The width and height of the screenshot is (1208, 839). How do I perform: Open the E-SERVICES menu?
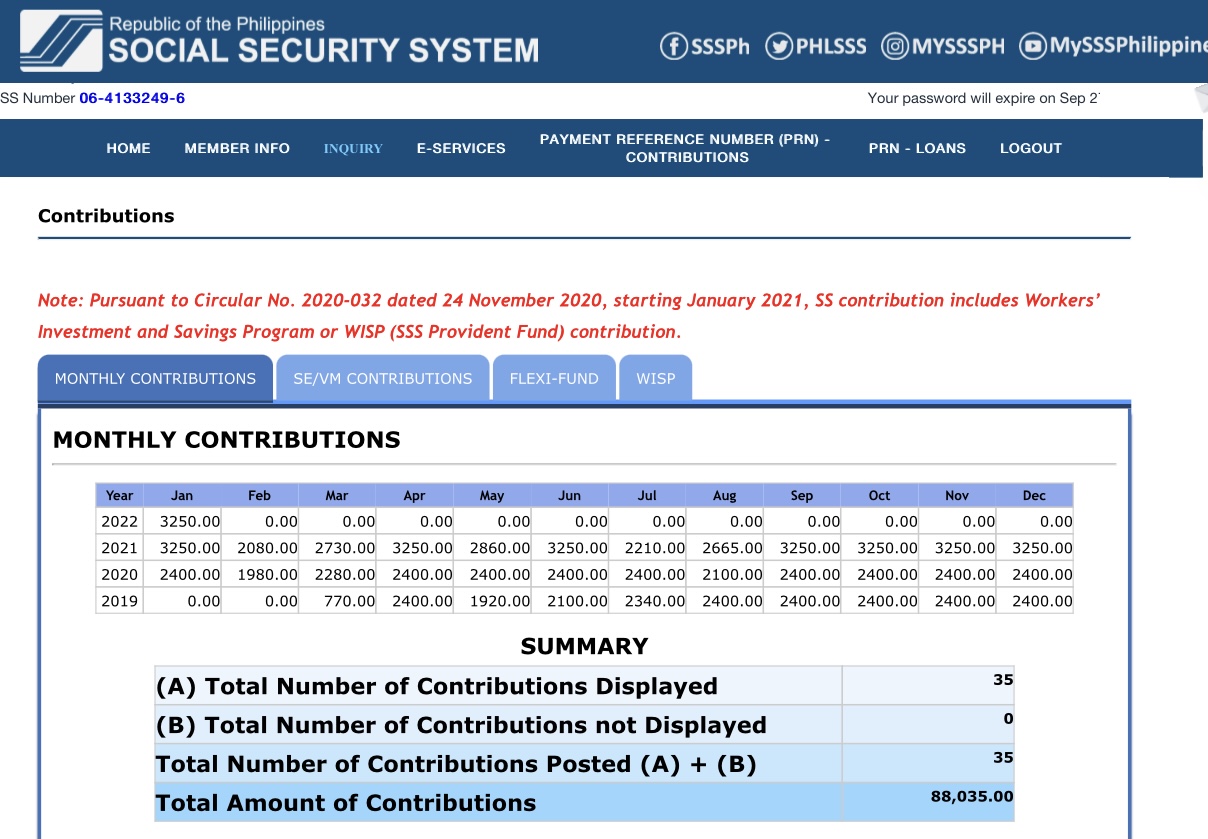click(x=461, y=148)
